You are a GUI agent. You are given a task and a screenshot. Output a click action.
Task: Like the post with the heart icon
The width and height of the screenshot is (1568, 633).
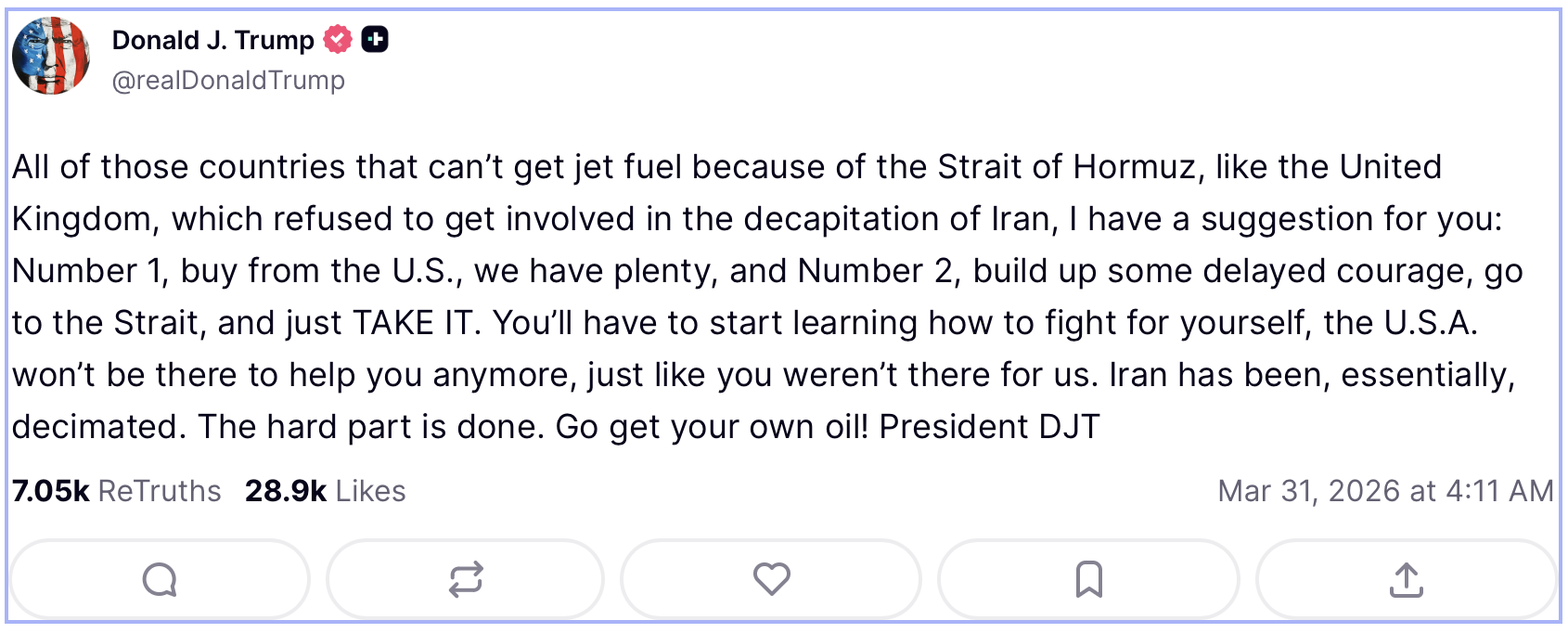pyautogui.click(x=771, y=579)
